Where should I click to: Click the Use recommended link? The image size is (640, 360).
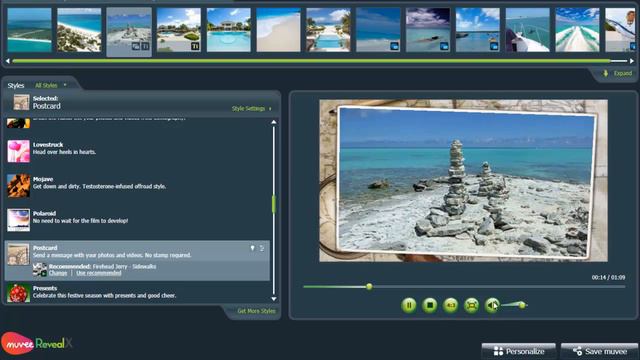point(99,273)
